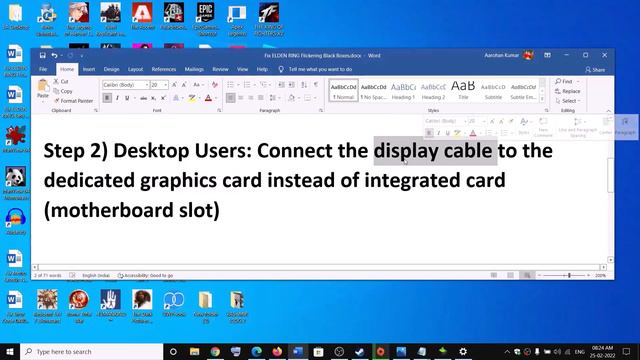
Task: Click the Windows Start button
Action: pos(10,351)
